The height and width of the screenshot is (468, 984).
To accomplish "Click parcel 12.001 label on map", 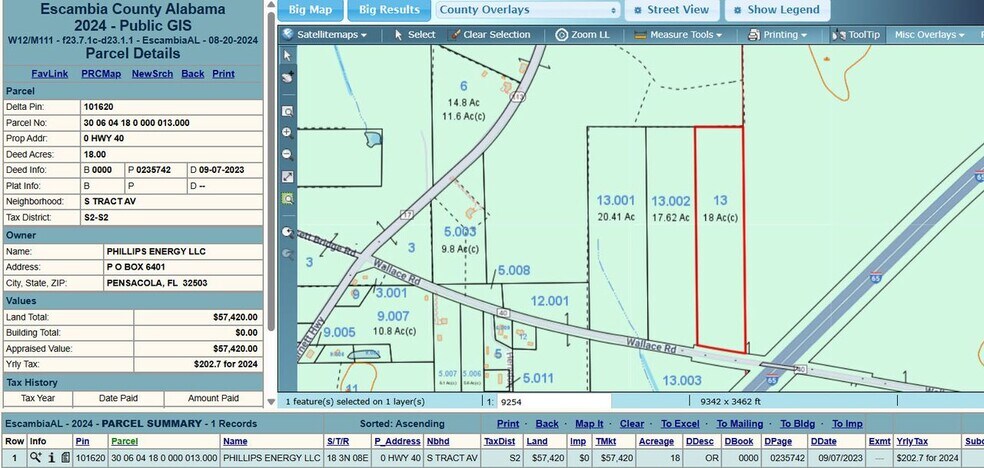I will coord(550,301).
